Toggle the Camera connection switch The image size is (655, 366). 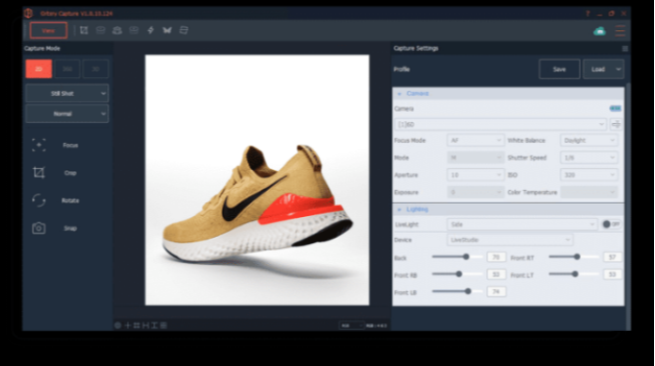[615, 109]
